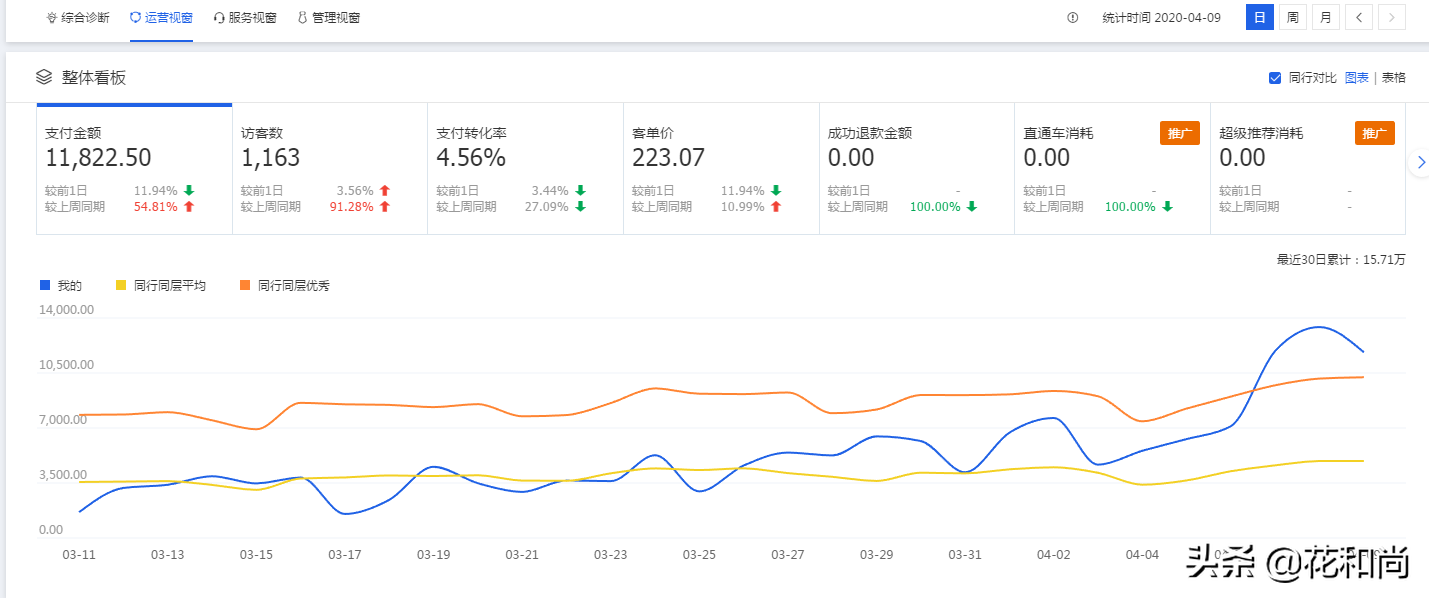Switch to 表格 table view

pyautogui.click(x=1394, y=78)
